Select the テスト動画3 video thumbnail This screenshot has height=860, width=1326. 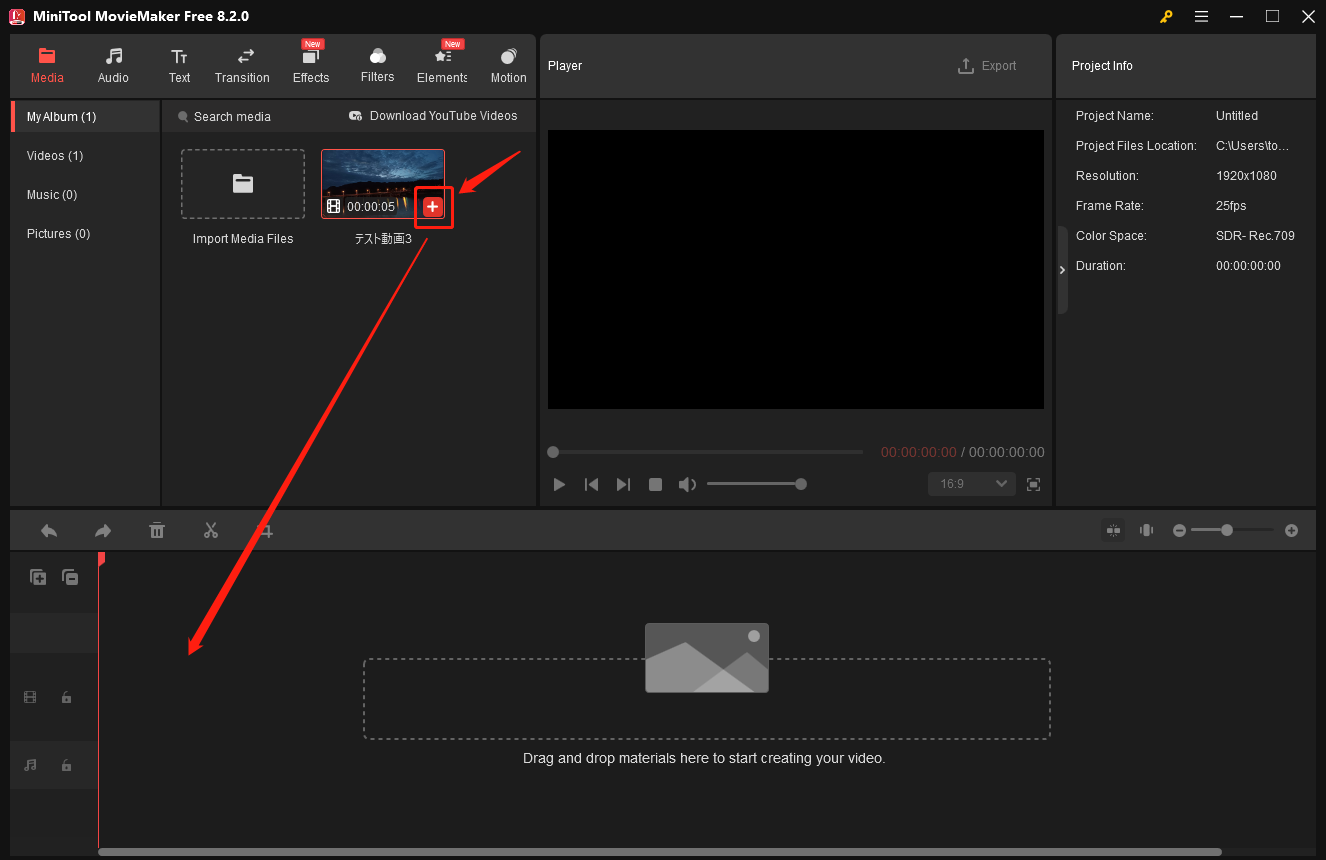[x=383, y=184]
